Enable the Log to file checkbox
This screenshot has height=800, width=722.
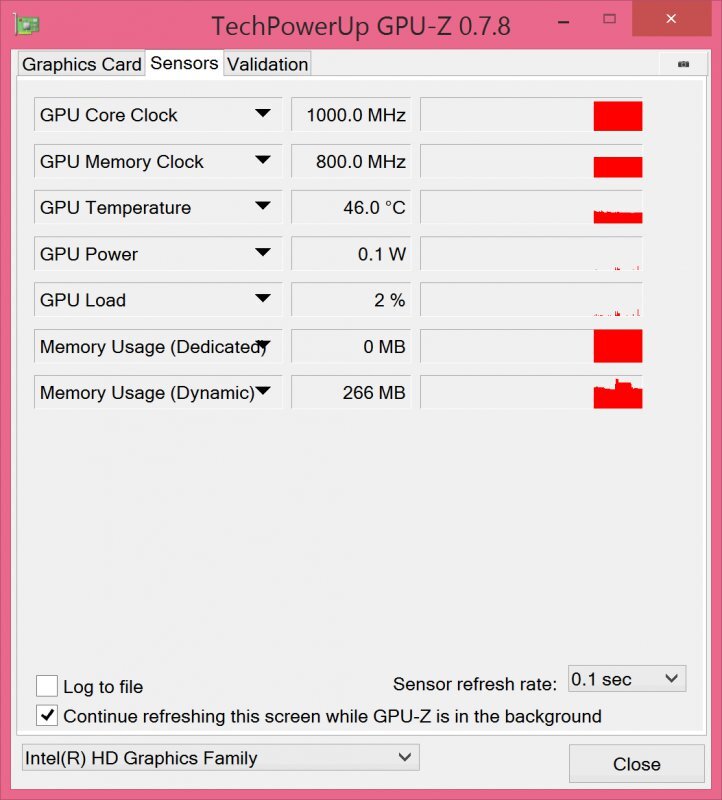46,686
